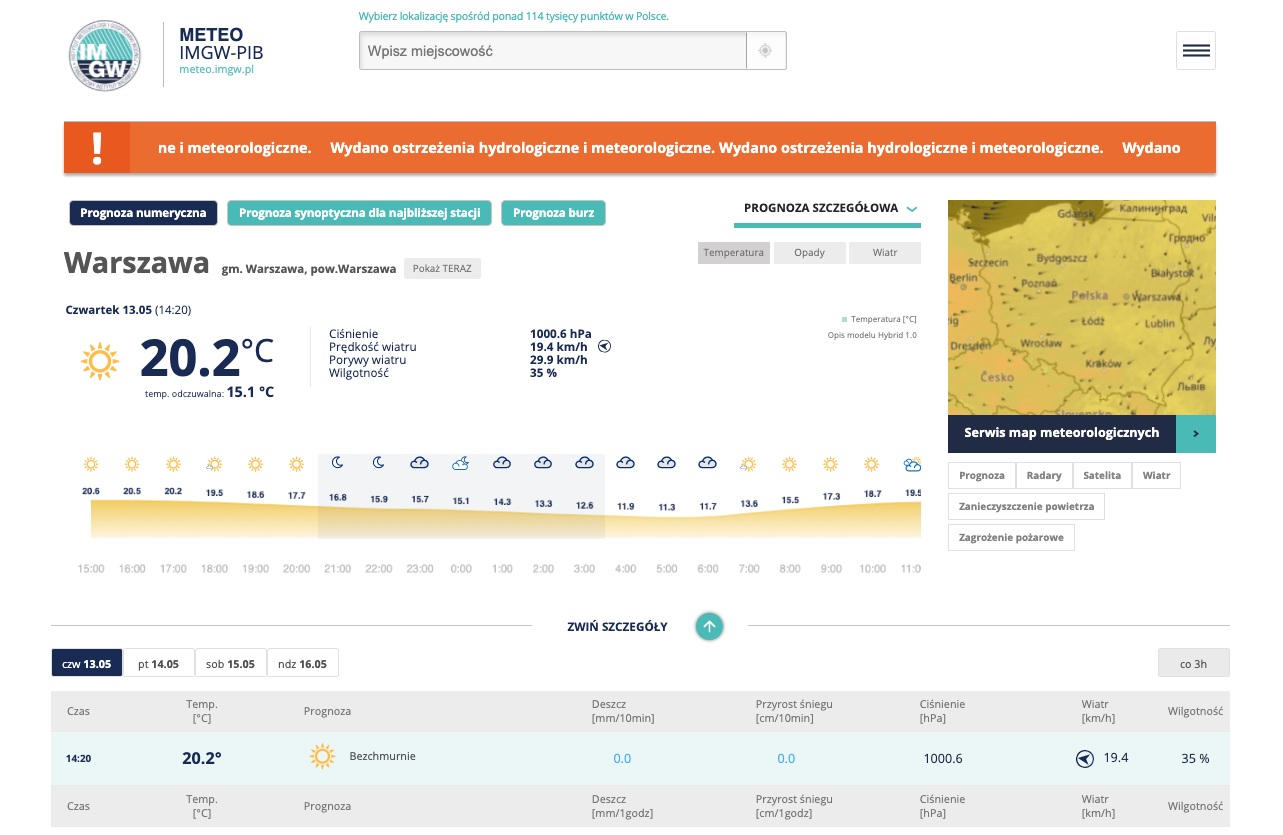Select the sob 15.05 day tab
This screenshot has height=835, width=1283.
(231, 663)
